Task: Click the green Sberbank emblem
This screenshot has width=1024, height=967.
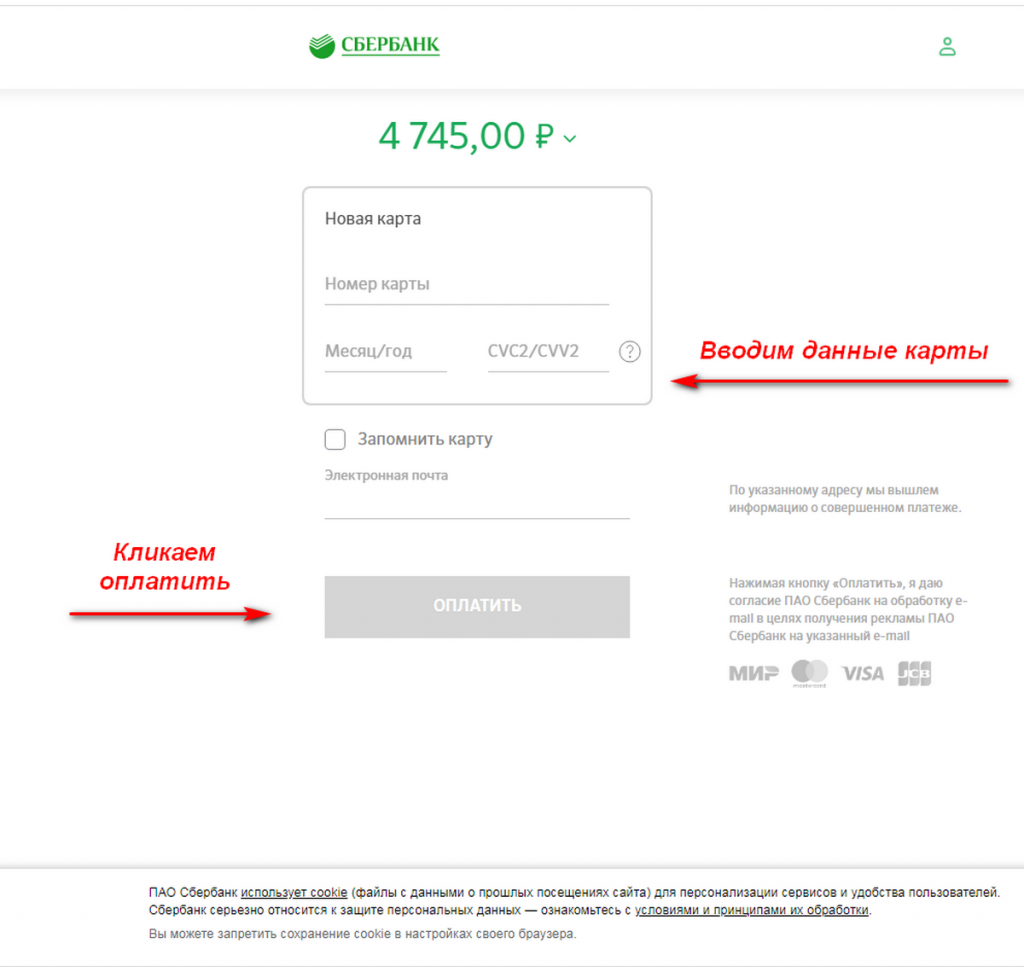Action: pyautogui.click(x=322, y=46)
